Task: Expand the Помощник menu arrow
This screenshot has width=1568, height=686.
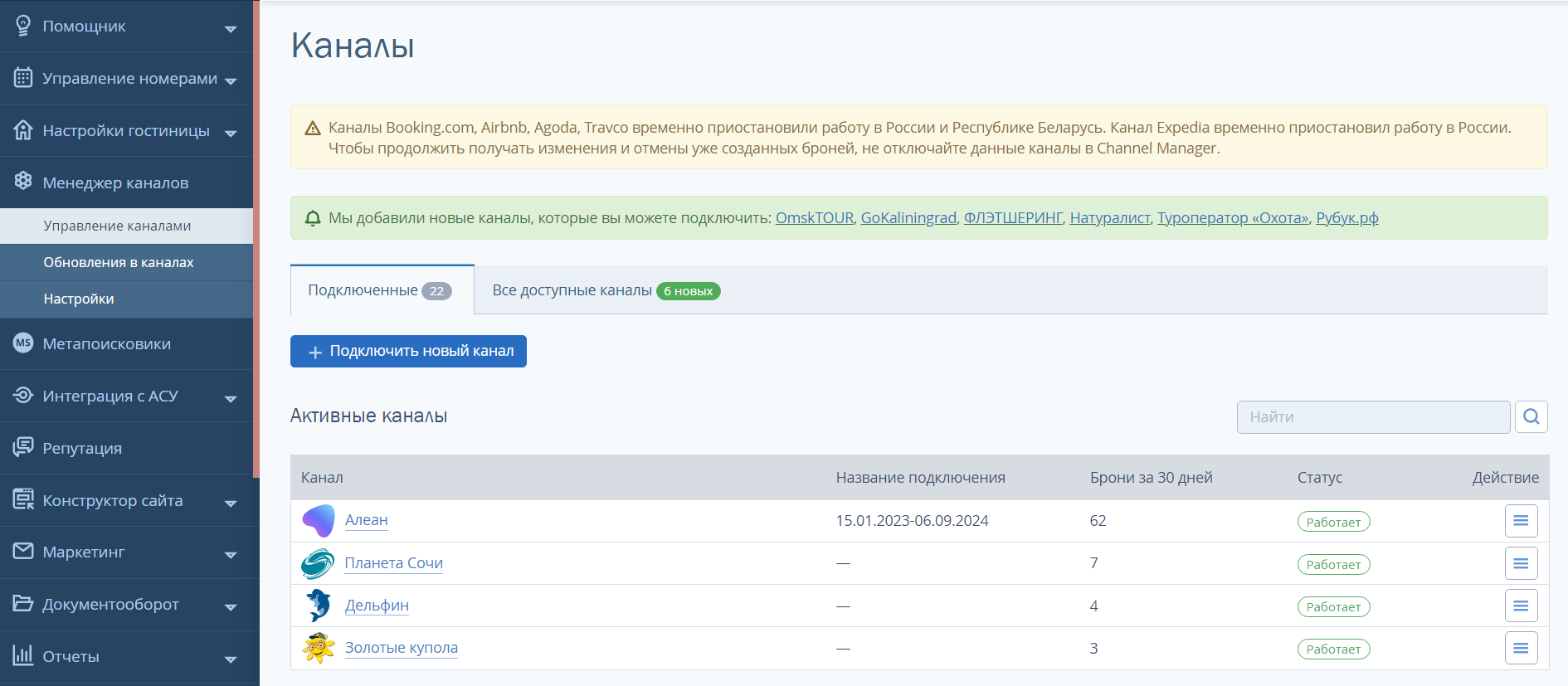Action: coord(231,28)
